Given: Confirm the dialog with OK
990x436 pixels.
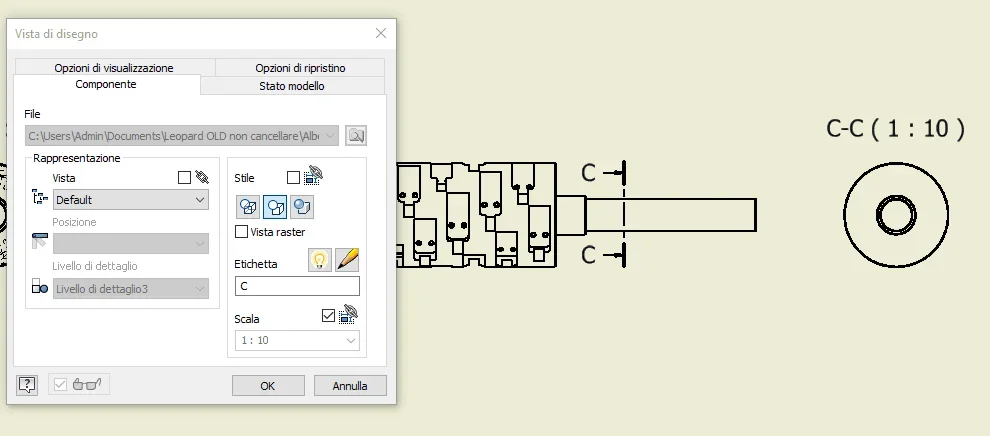Looking at the screenshot, I should (268, 386).
